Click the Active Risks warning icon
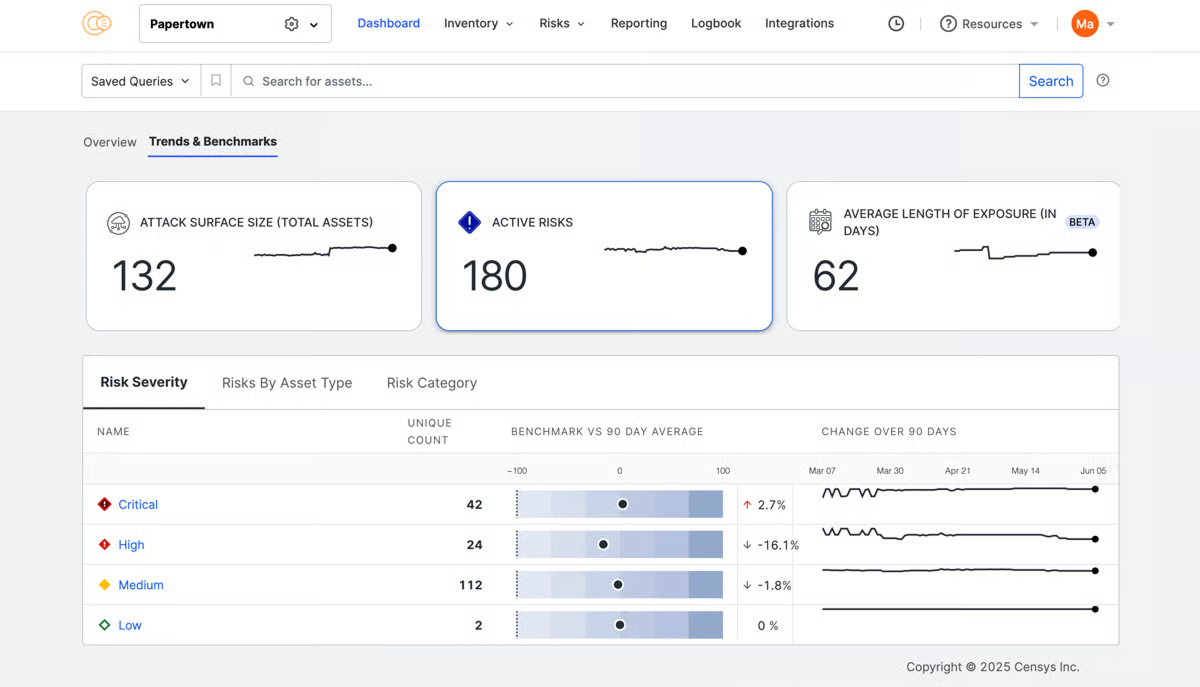1200x687 pixels. [469, 222]
